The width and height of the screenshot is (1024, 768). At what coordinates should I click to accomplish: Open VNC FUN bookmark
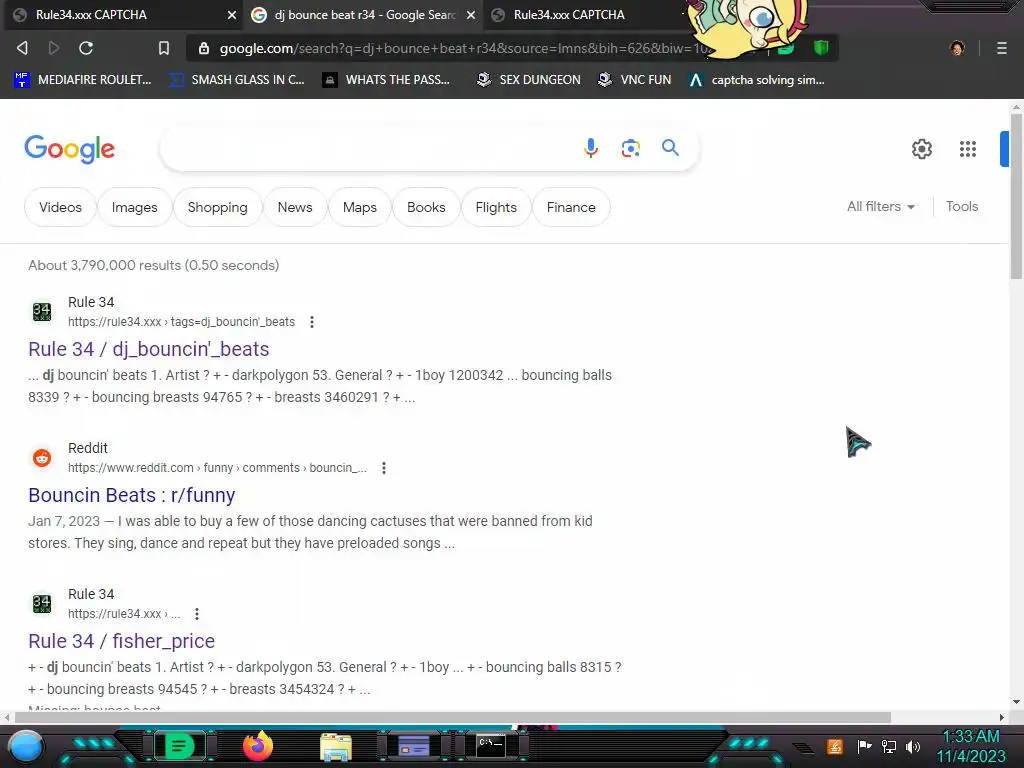pos(635,80)
